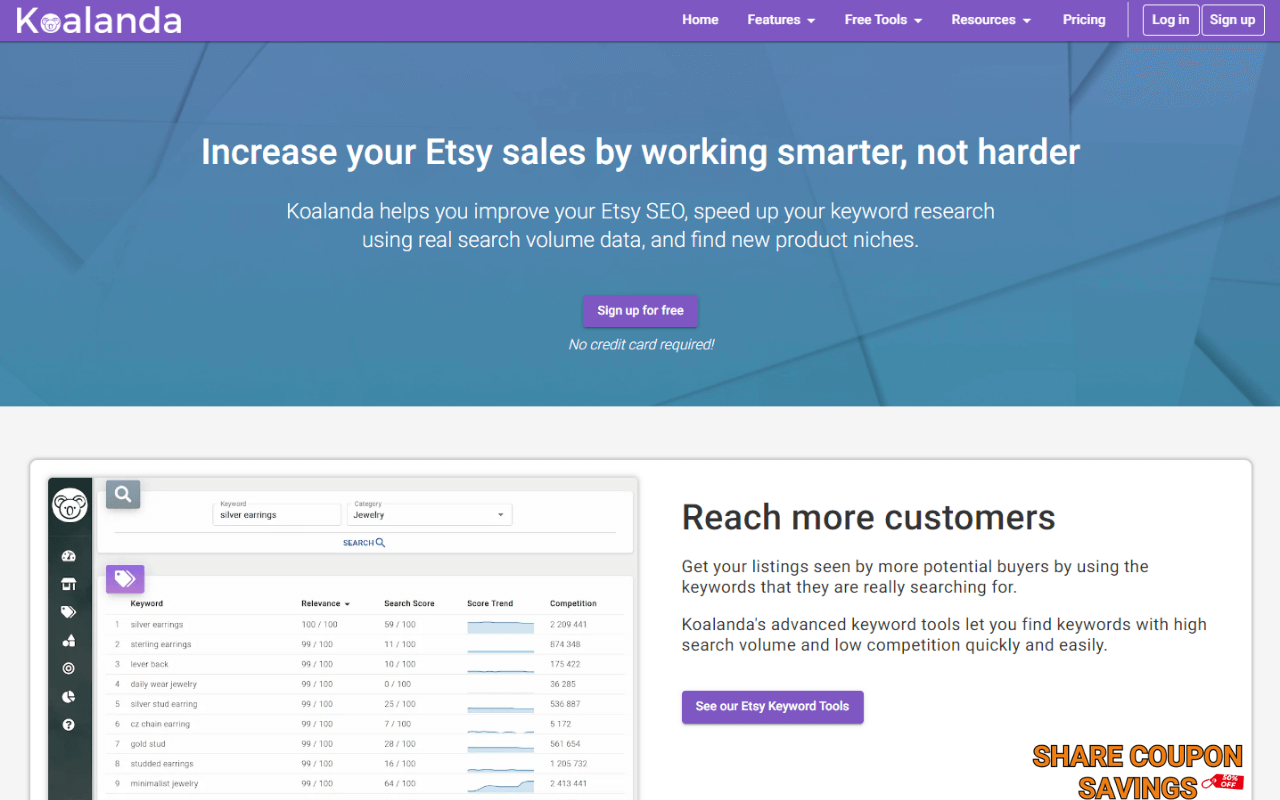Select the 'minimalist jewelry' keyword row
The image size is (1280, 800).
pyautogui.click(x=365, y=784)
